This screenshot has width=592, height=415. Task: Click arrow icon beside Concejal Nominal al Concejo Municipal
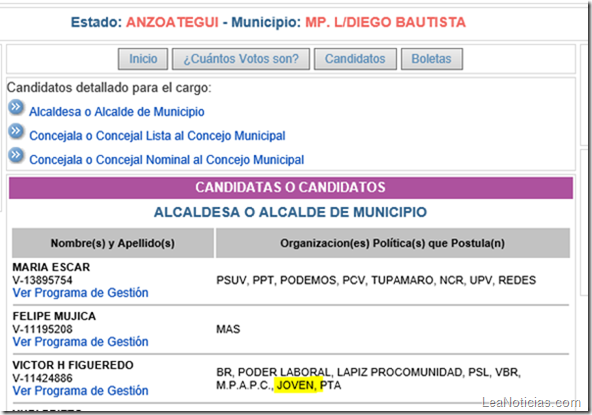pos(16,155)
